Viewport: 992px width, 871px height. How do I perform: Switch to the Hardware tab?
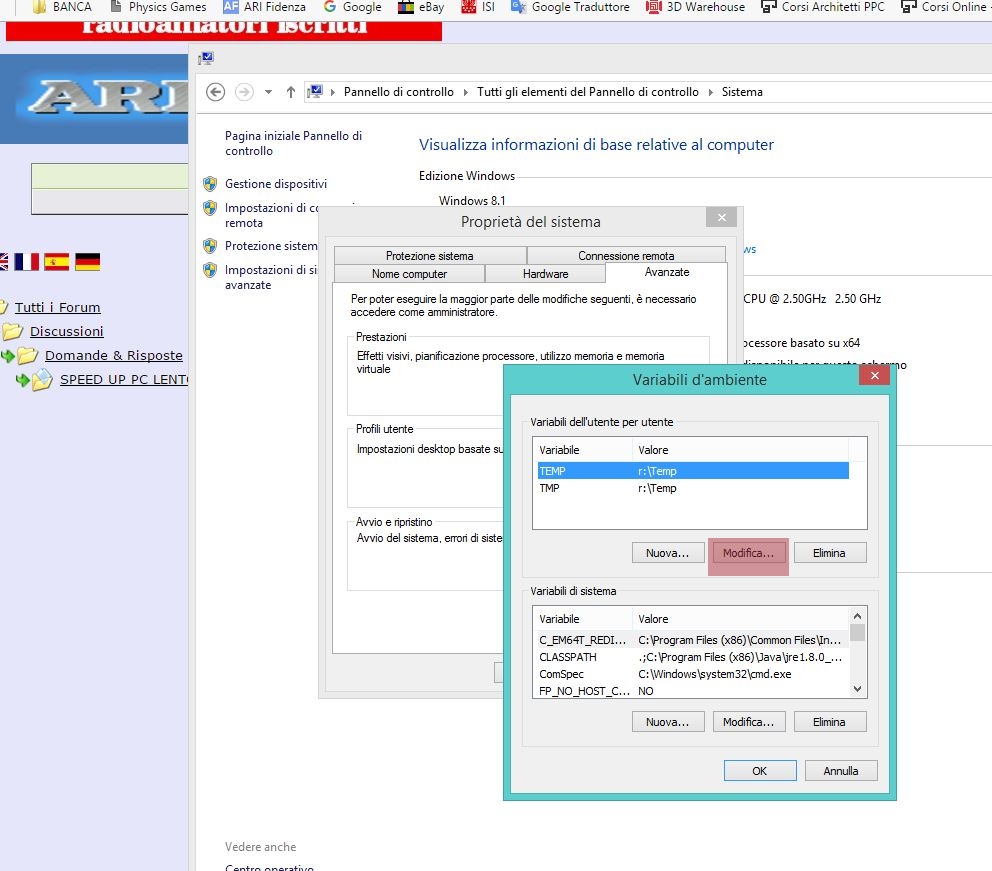point(545,274)
